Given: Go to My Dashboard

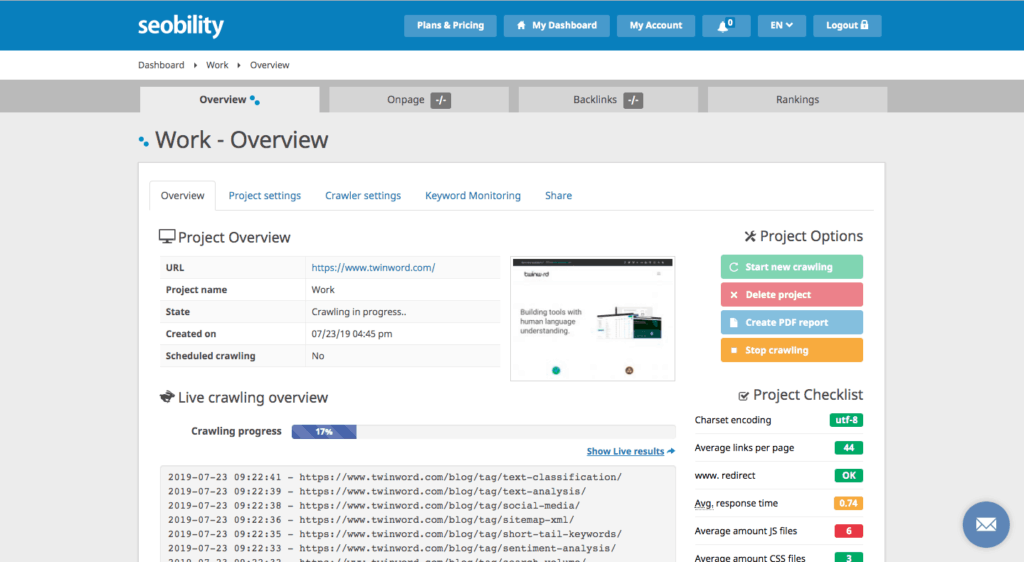Looking at the screenshot, I should coord(556,25).
